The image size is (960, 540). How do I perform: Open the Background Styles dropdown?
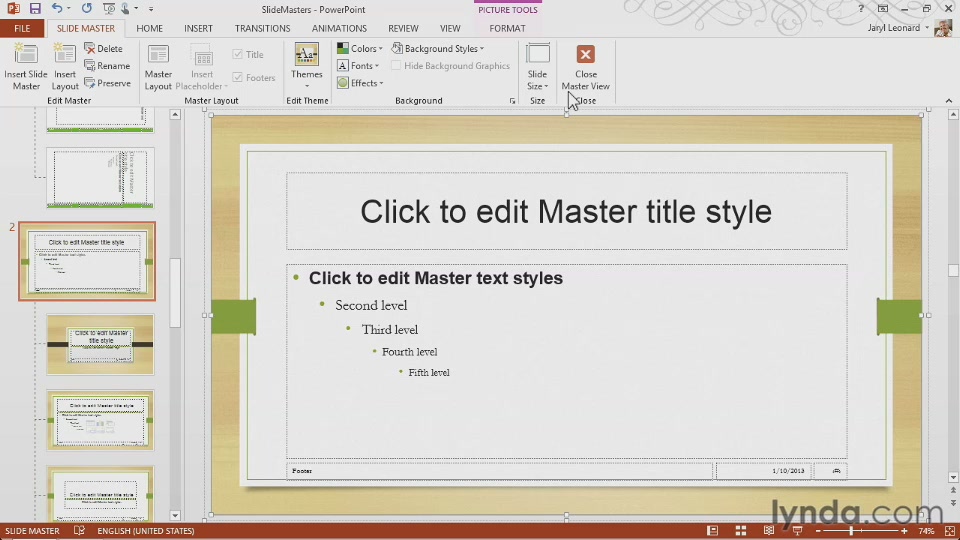438,48
